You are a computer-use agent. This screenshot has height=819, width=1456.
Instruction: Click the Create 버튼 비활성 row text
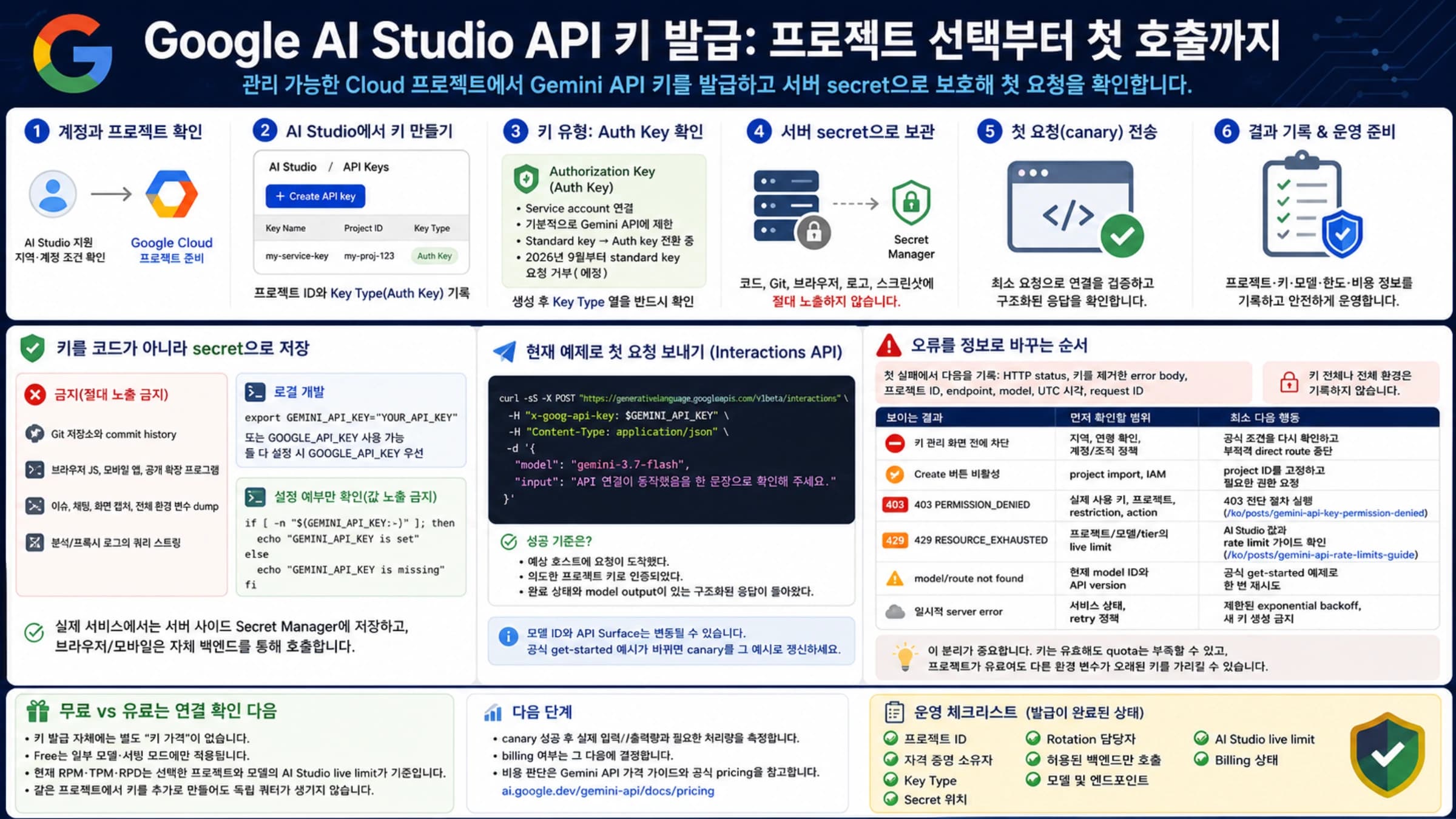tap(957, 474)
